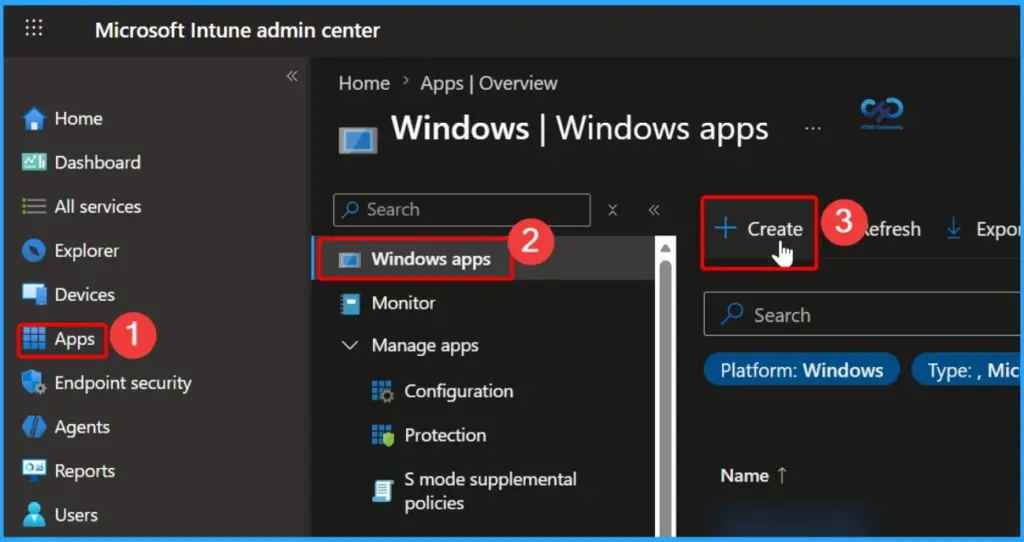Click the apps list Search field

(863, 314)
